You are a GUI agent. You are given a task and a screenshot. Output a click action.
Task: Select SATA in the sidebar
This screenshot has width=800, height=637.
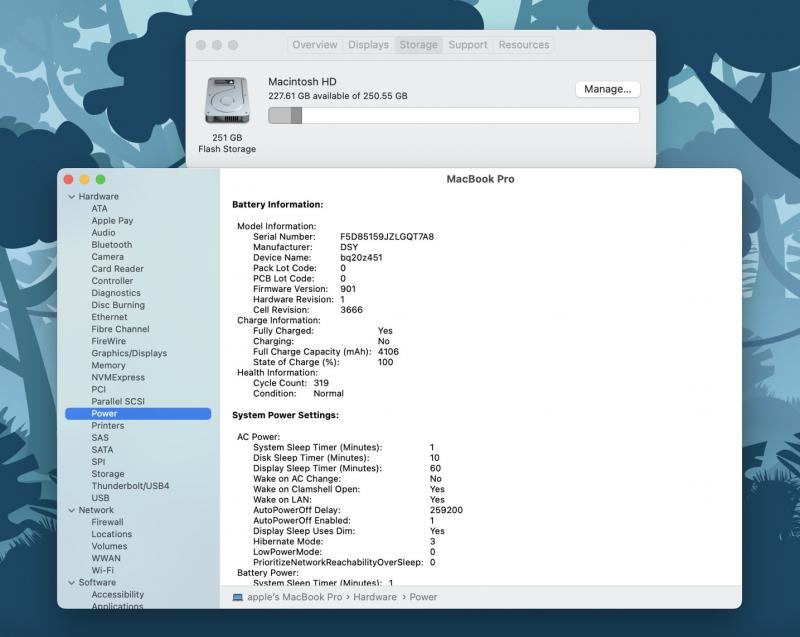(x=102, y=450)
